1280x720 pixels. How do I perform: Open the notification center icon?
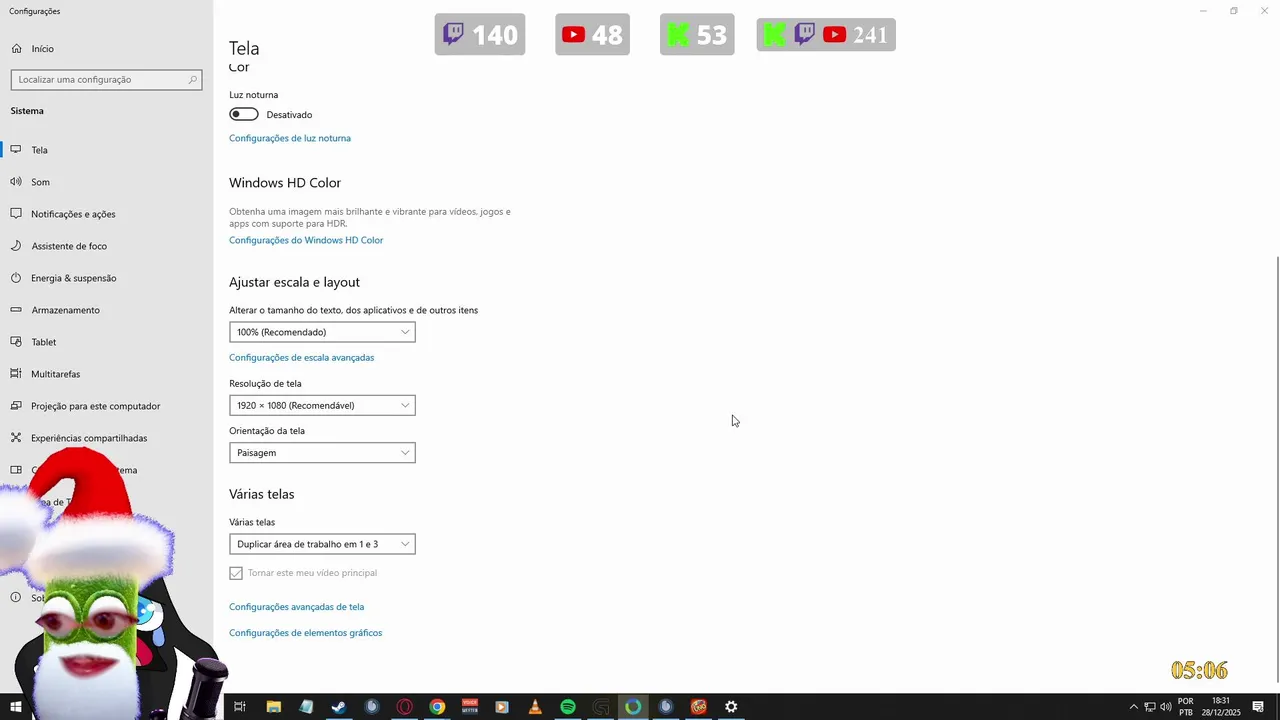(1258, 707)
